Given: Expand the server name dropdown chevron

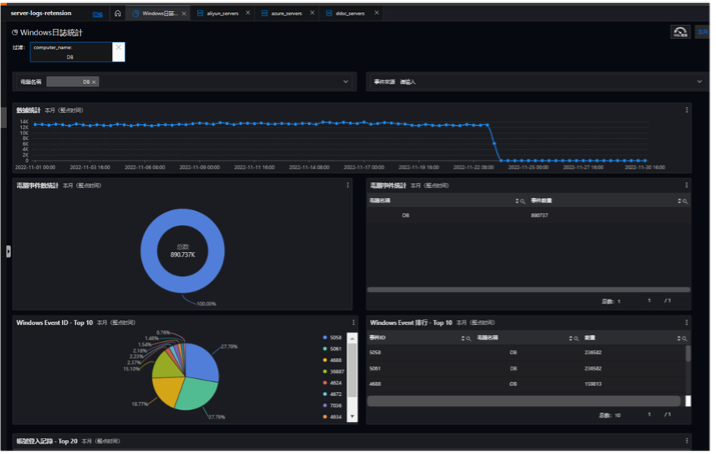Looking at the screenshot, I should (x=346, y=82).
